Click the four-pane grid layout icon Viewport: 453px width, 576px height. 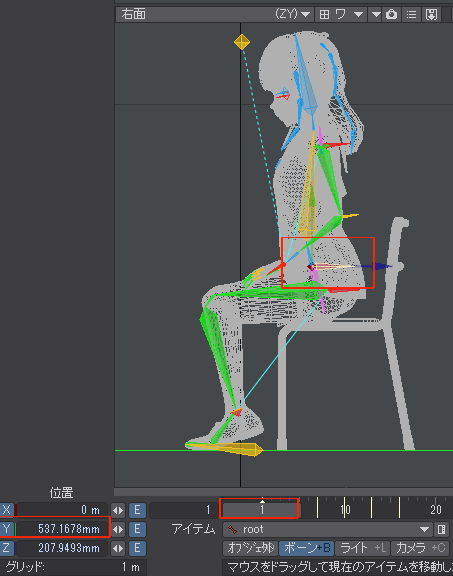(x=324, y=15)
